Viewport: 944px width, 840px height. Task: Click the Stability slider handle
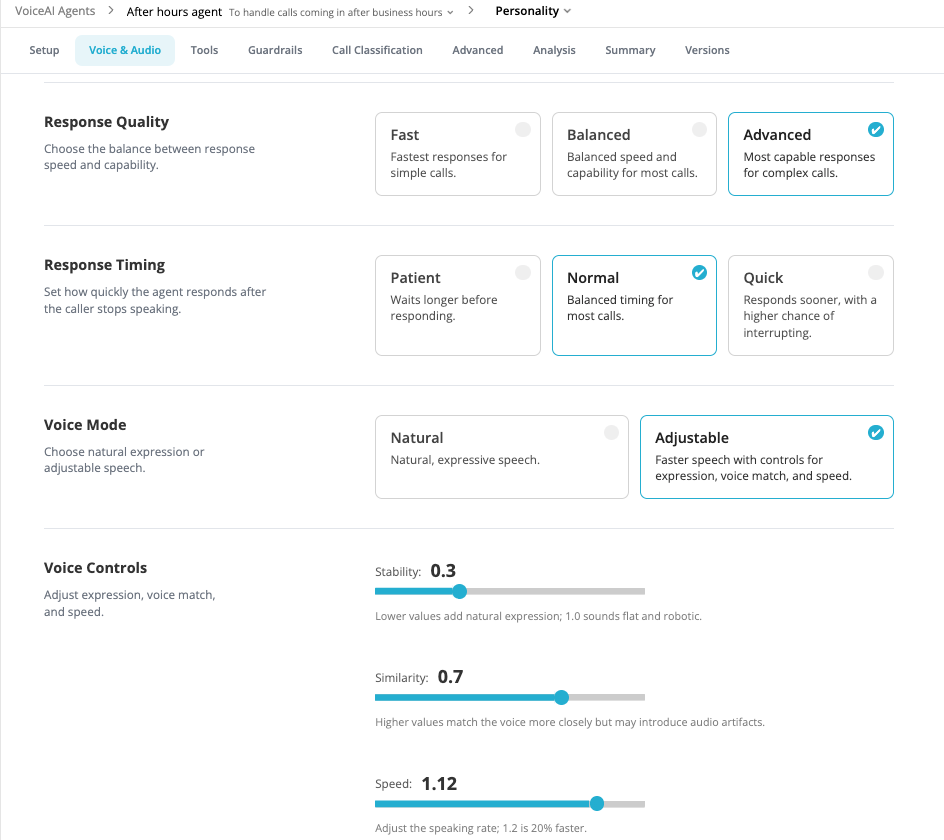click(459, 591)
